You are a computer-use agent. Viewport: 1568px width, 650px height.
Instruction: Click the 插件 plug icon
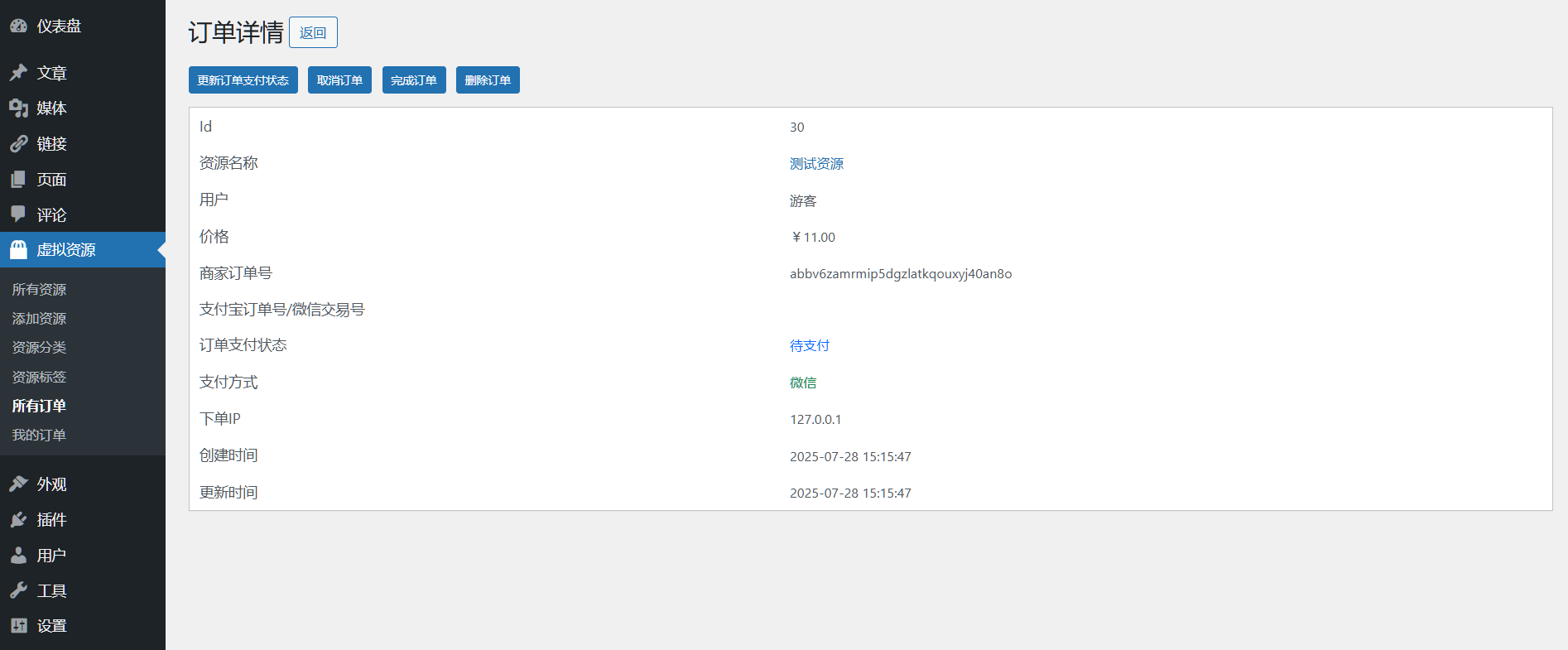(18, 520)
